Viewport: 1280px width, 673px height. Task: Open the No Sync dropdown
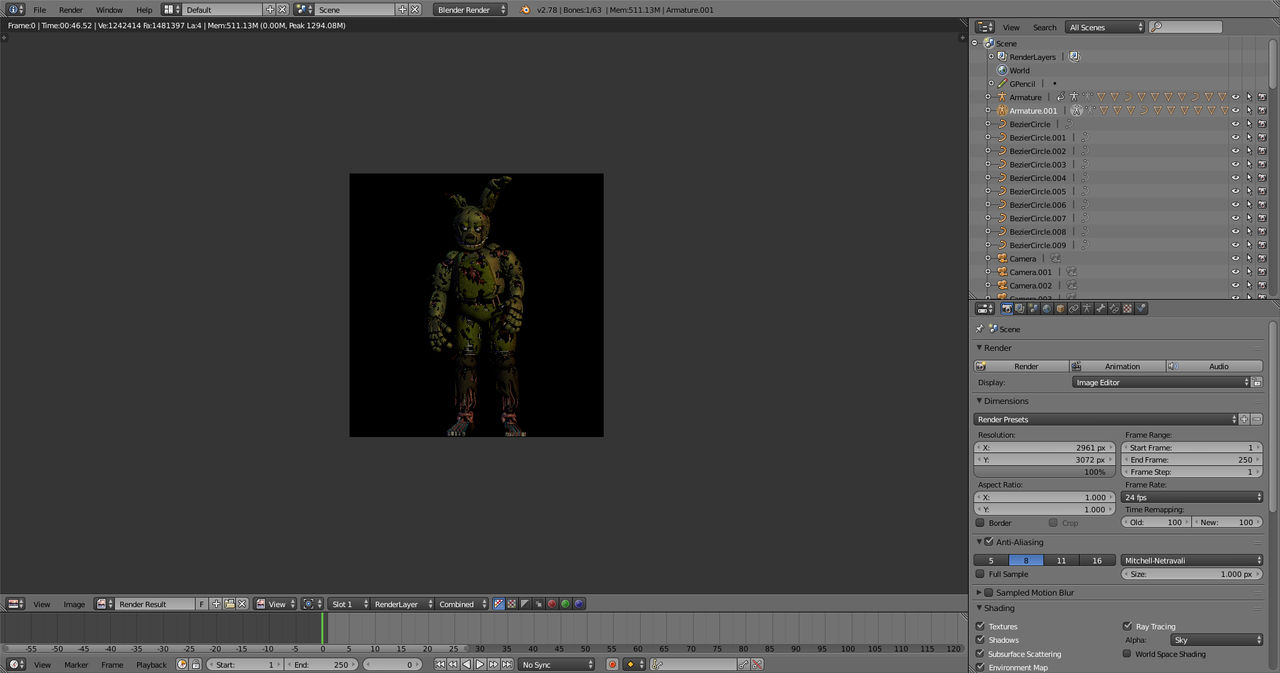point(557,664)
